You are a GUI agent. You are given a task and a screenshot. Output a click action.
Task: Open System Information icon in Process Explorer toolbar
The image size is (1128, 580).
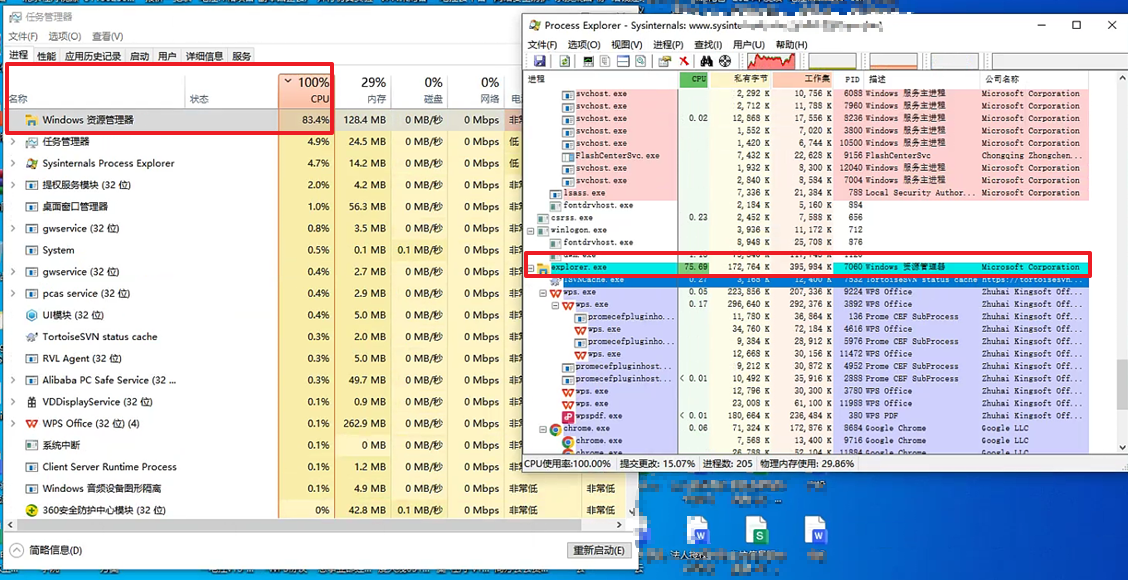[x=588, y=61]
